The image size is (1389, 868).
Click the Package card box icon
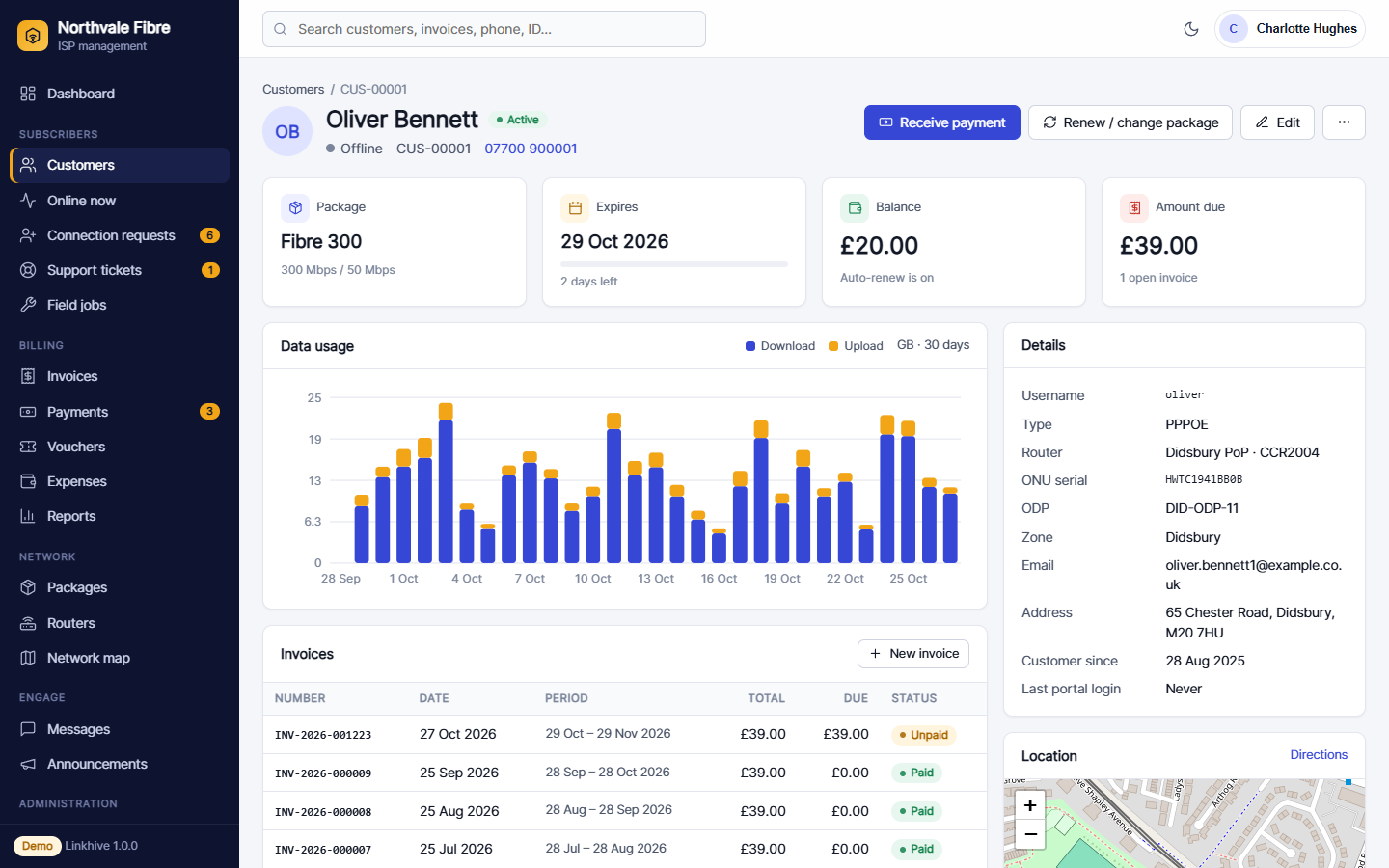(295, 207)
